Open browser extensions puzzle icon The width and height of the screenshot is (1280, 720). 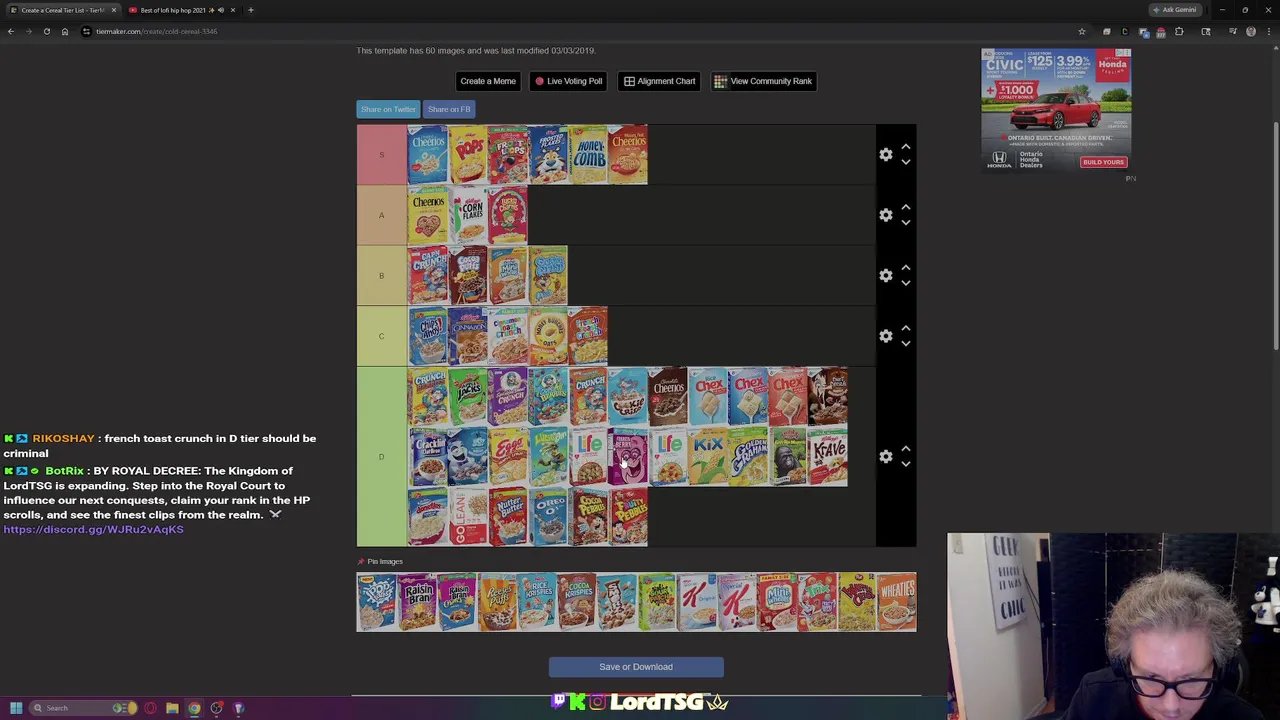(x=1179, y=31)
